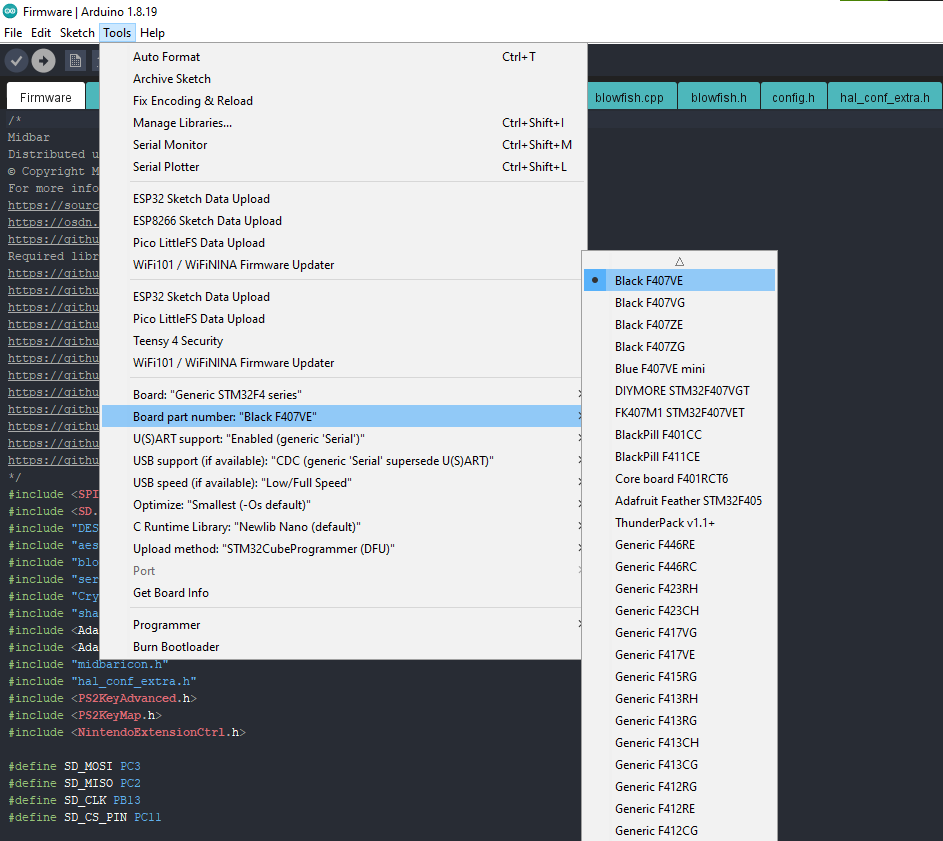The height and width of the screenshot is (841, 943).
Task: Open the Edit menu
Action: tap(41, 32)
